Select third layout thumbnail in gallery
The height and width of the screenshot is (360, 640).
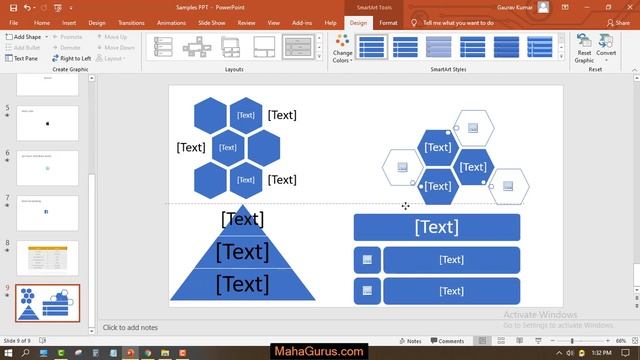231,47
